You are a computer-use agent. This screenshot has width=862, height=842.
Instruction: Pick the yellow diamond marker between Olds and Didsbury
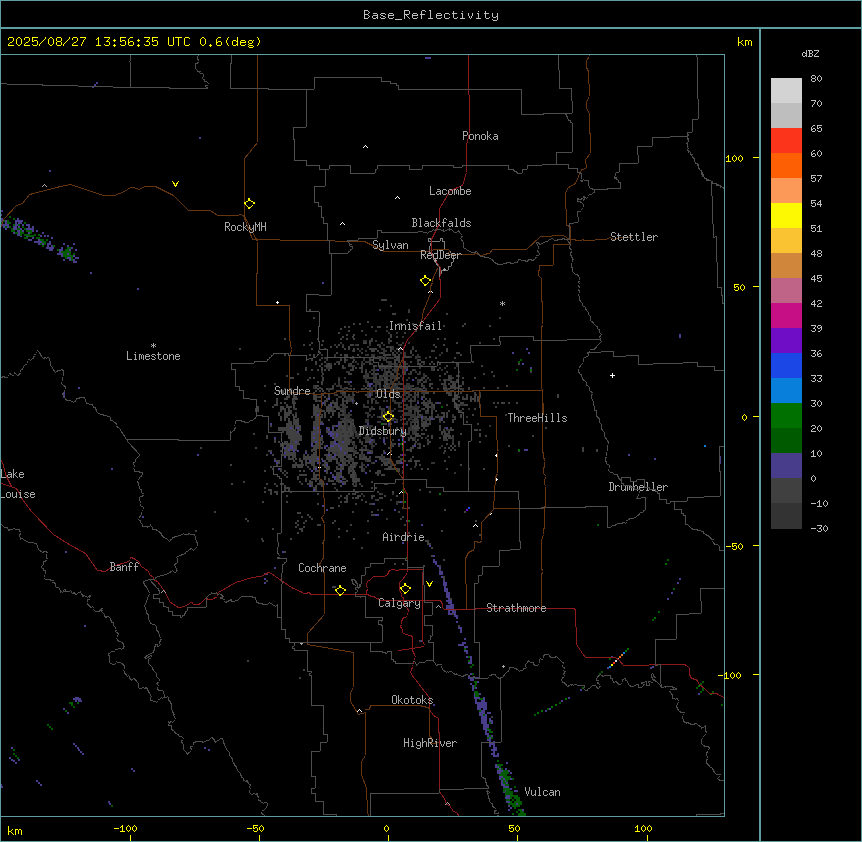coord(388,417)
